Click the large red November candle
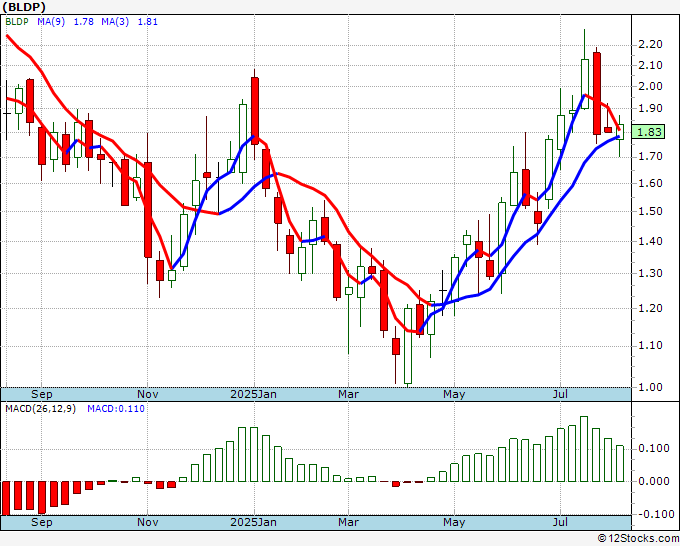680x546 pixels. click(148, 210)
